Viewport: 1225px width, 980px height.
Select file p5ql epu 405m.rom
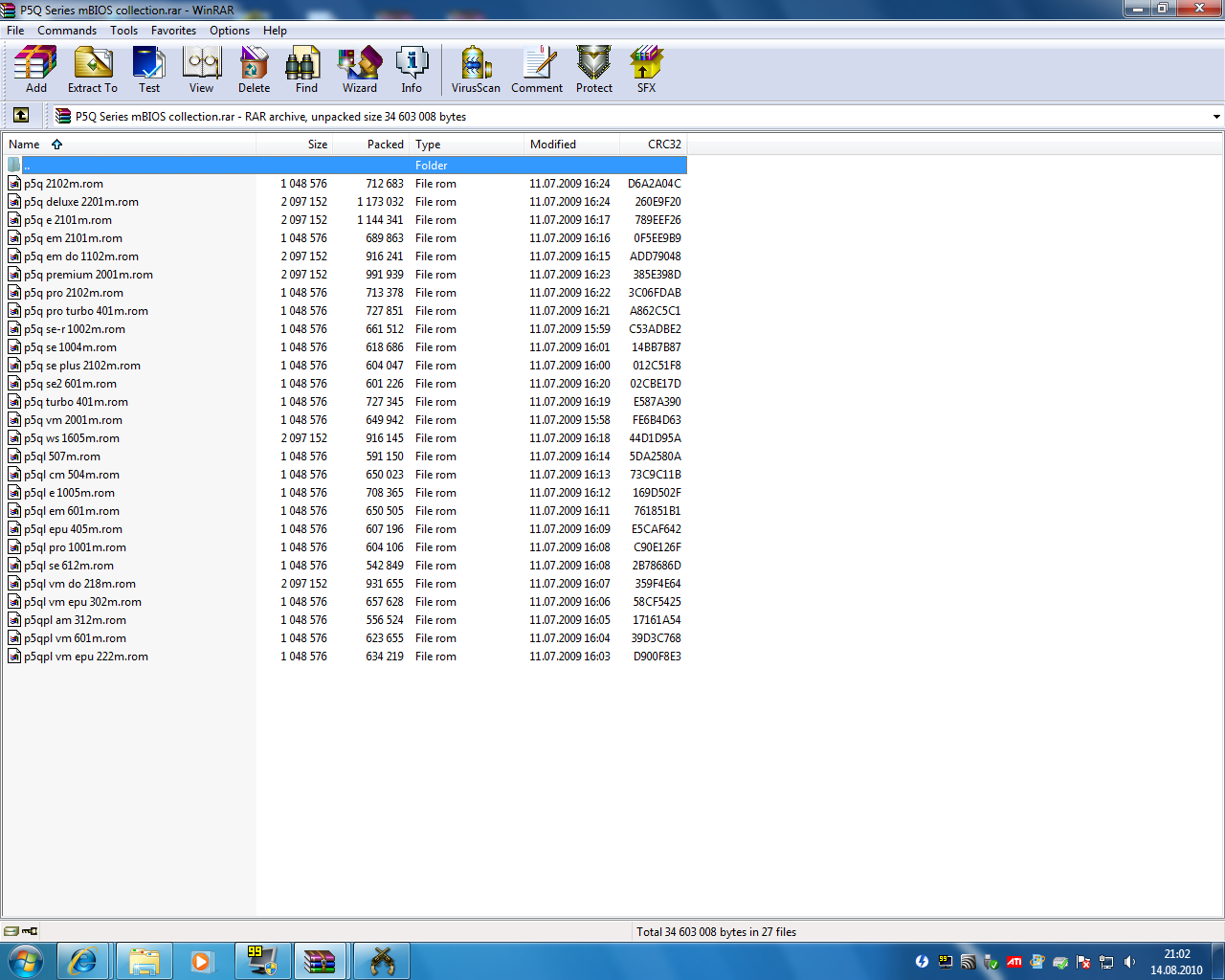345,529
